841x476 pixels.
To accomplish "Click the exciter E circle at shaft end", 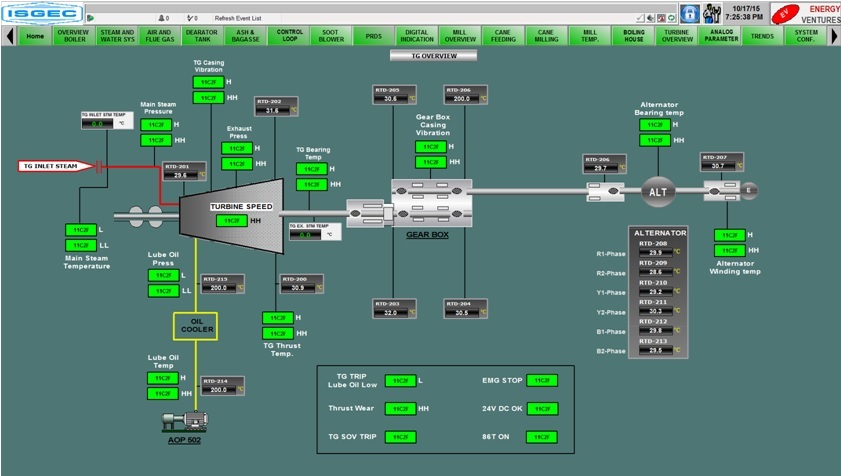I will tap(749, 190).
